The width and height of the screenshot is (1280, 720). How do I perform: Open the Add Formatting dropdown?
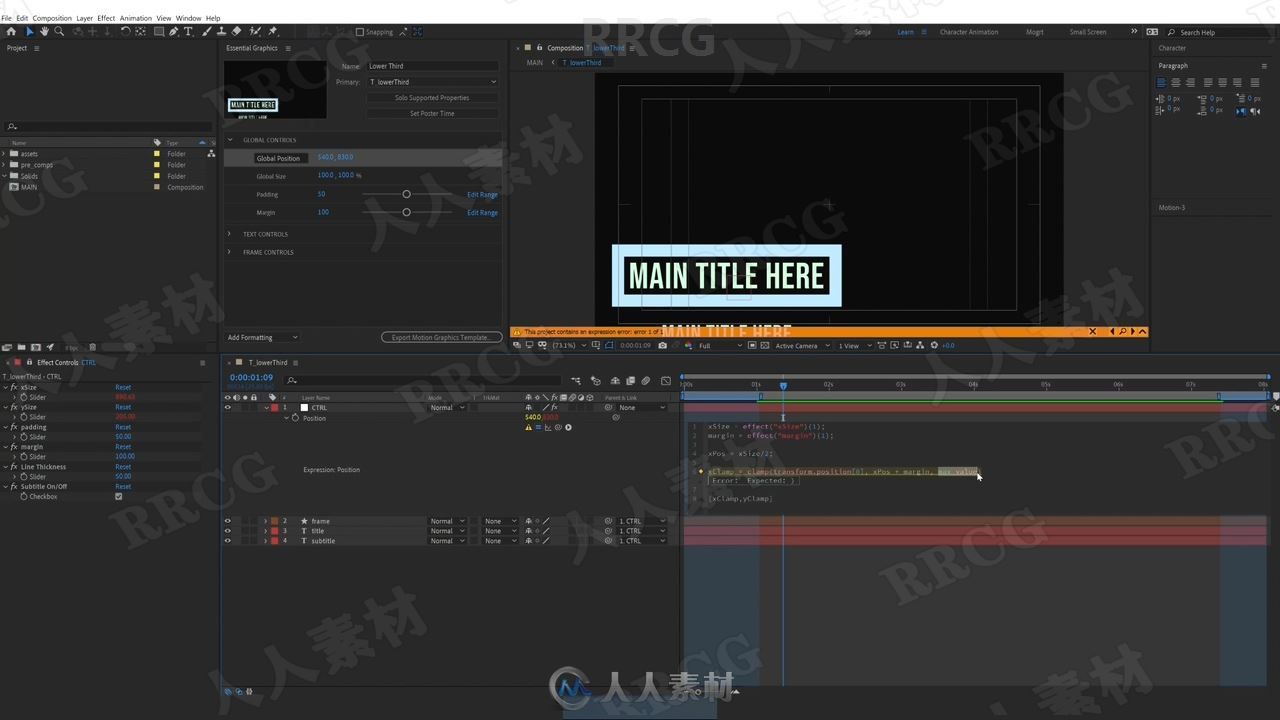262,338
